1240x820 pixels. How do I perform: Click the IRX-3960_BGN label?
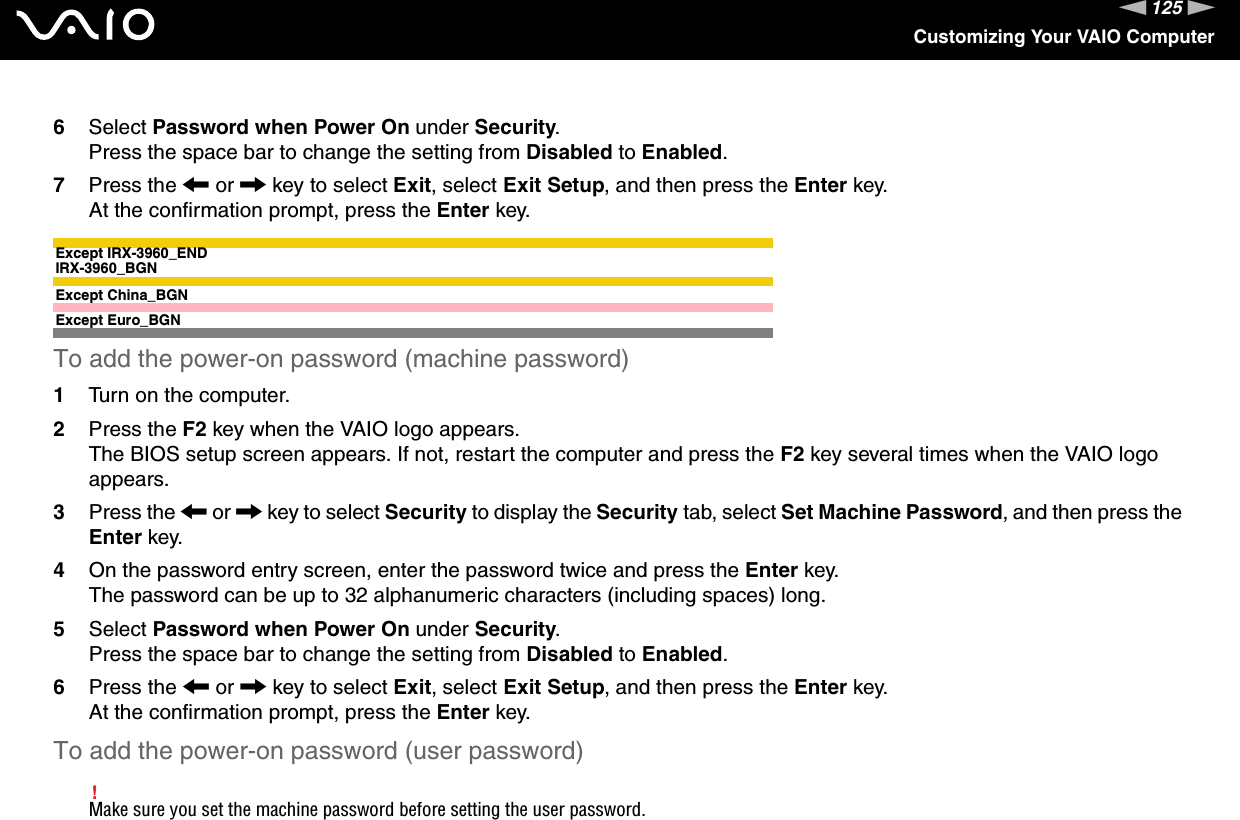pos(106,268)
